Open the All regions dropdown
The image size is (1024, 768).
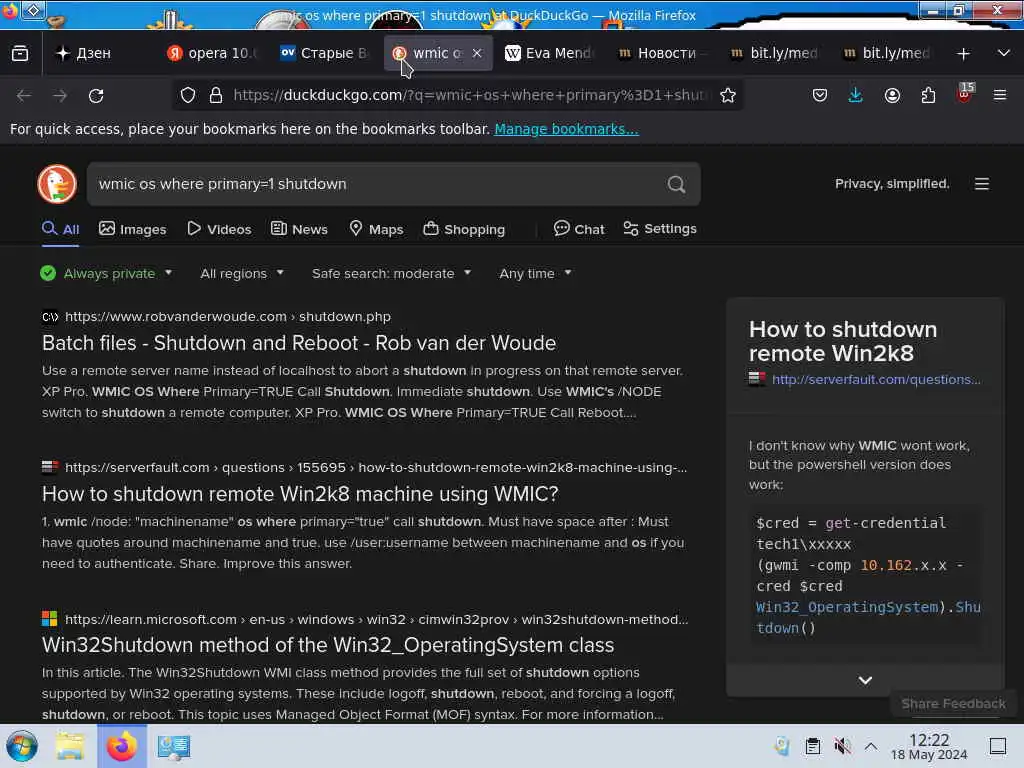point(242,274)
